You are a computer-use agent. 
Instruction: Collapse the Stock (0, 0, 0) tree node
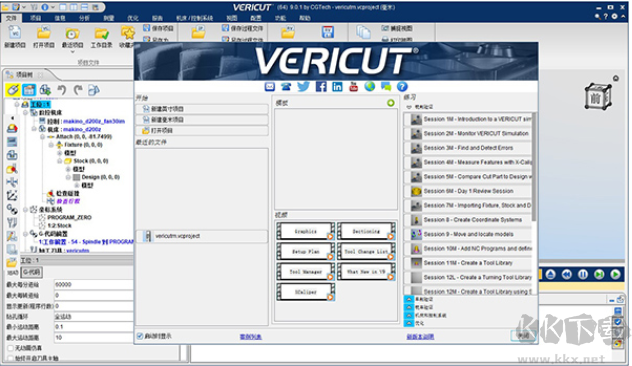pyautogui.click(x=59, y=161)
